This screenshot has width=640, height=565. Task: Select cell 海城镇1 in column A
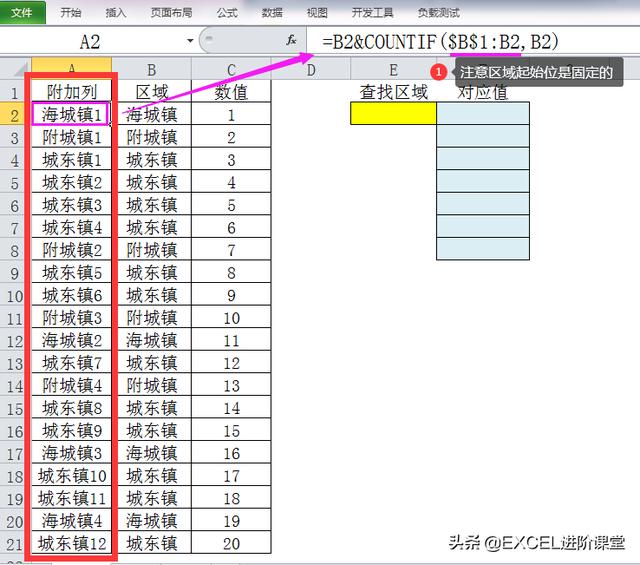[71, 114]
